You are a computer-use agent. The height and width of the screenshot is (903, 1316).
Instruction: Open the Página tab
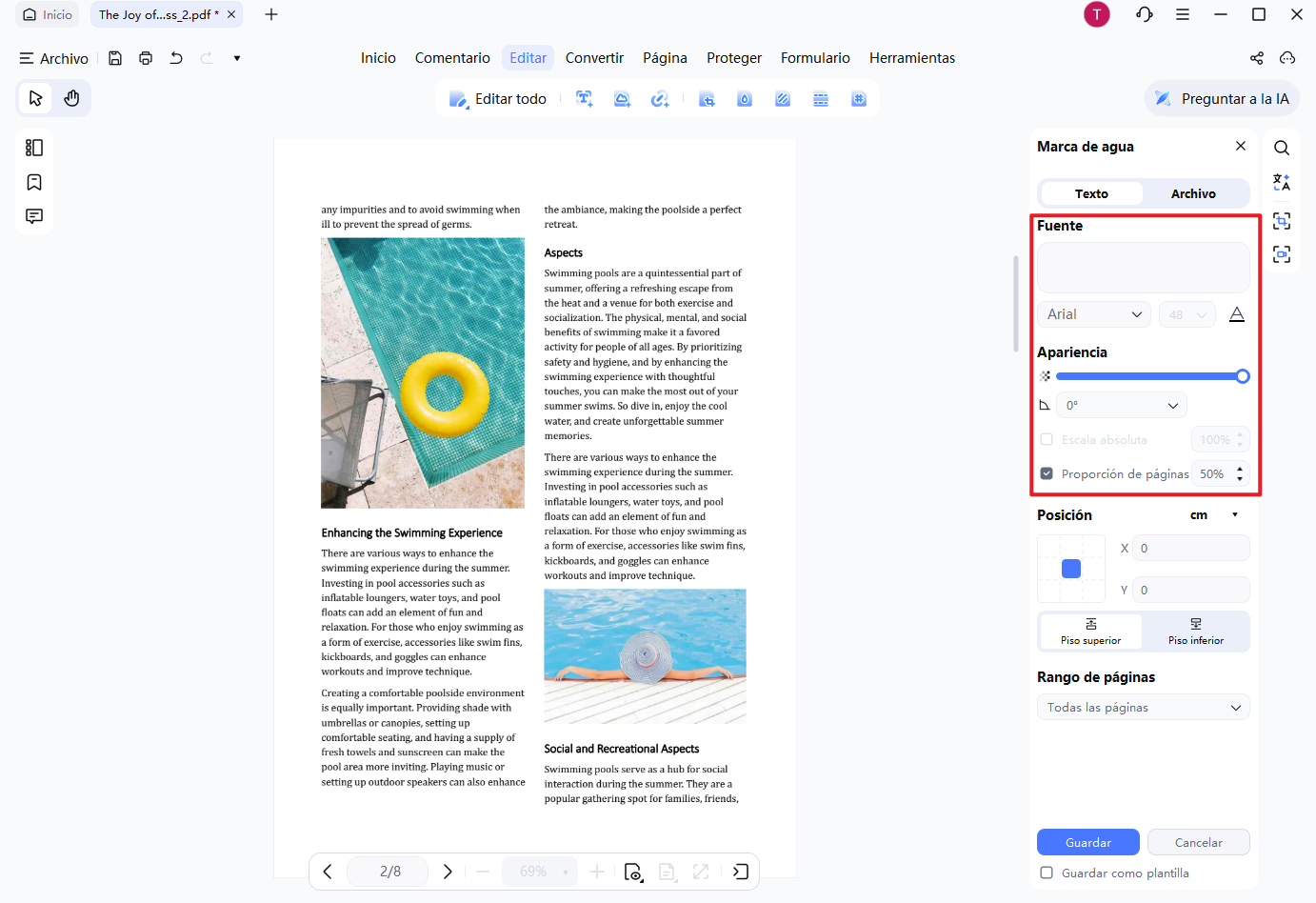(x=665, y=58)
